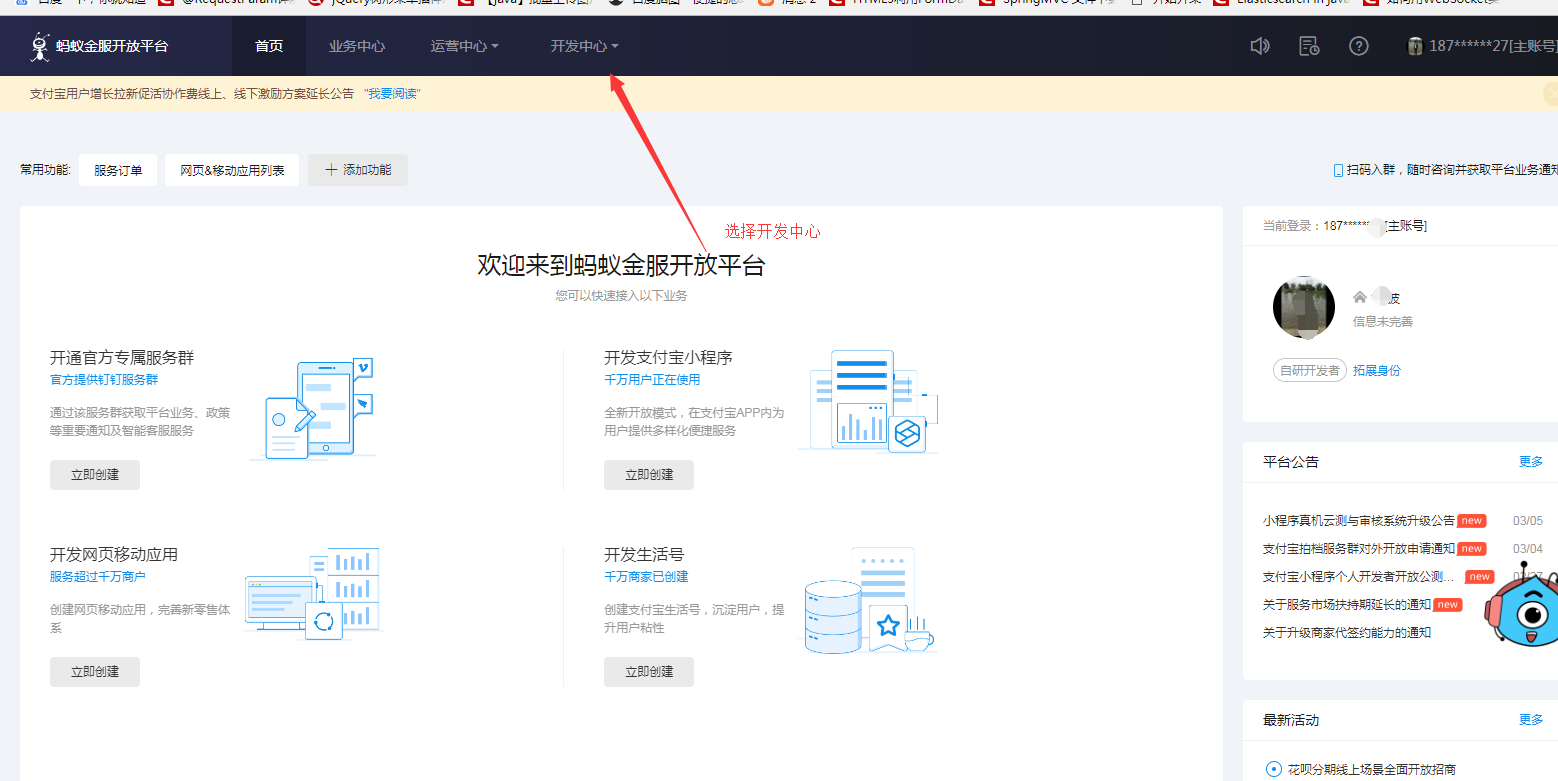Open 网页&移动应用列表 shortcut
1558x781 pixels.
pyautogui.click(x=232, y=170)
